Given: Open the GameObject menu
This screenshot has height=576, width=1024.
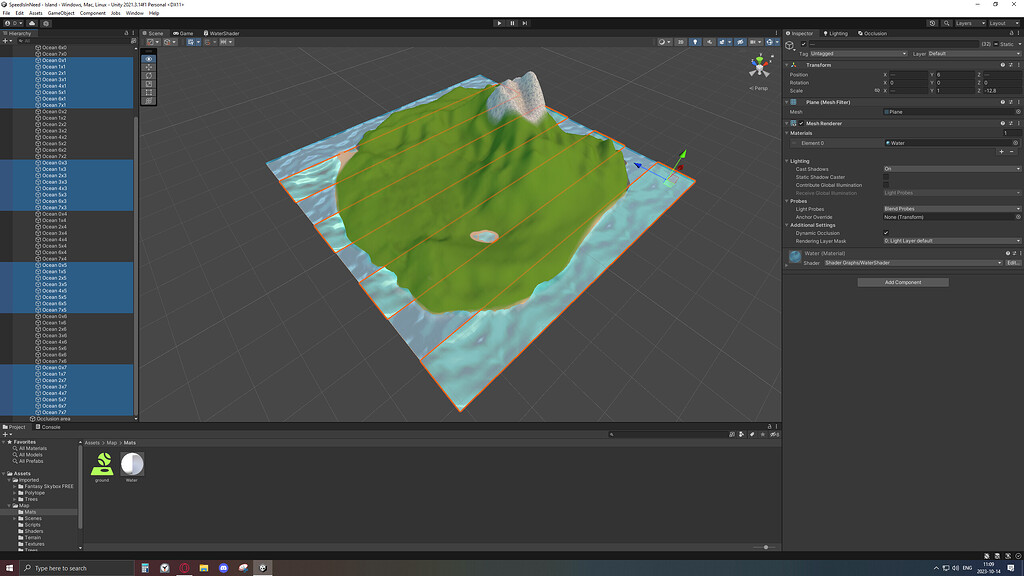Looking at the screenshot, I should tap(62, 13).
